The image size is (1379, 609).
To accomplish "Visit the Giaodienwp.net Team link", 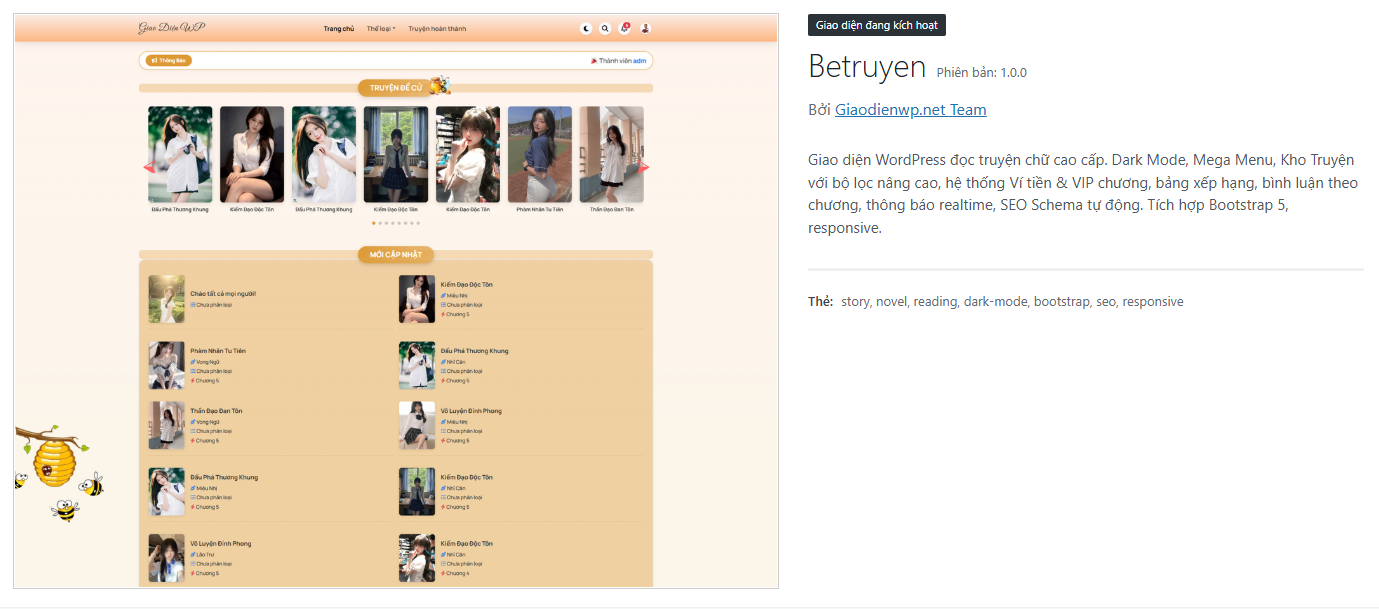I will point(910,109).
